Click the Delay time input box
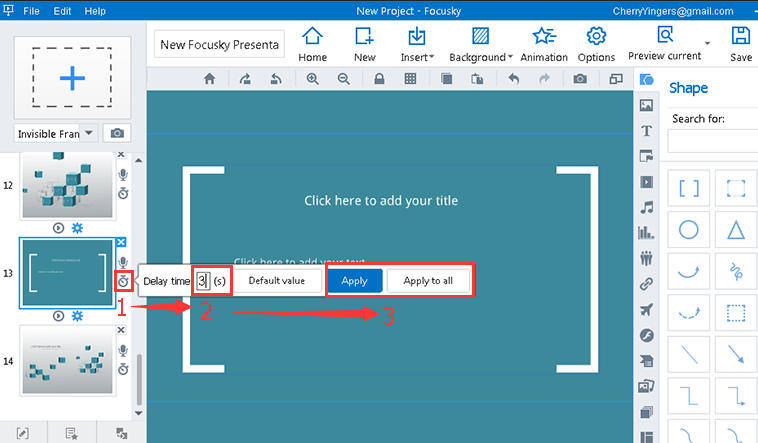The height and width of the screenshot is (443, 758). click(203, 281)
